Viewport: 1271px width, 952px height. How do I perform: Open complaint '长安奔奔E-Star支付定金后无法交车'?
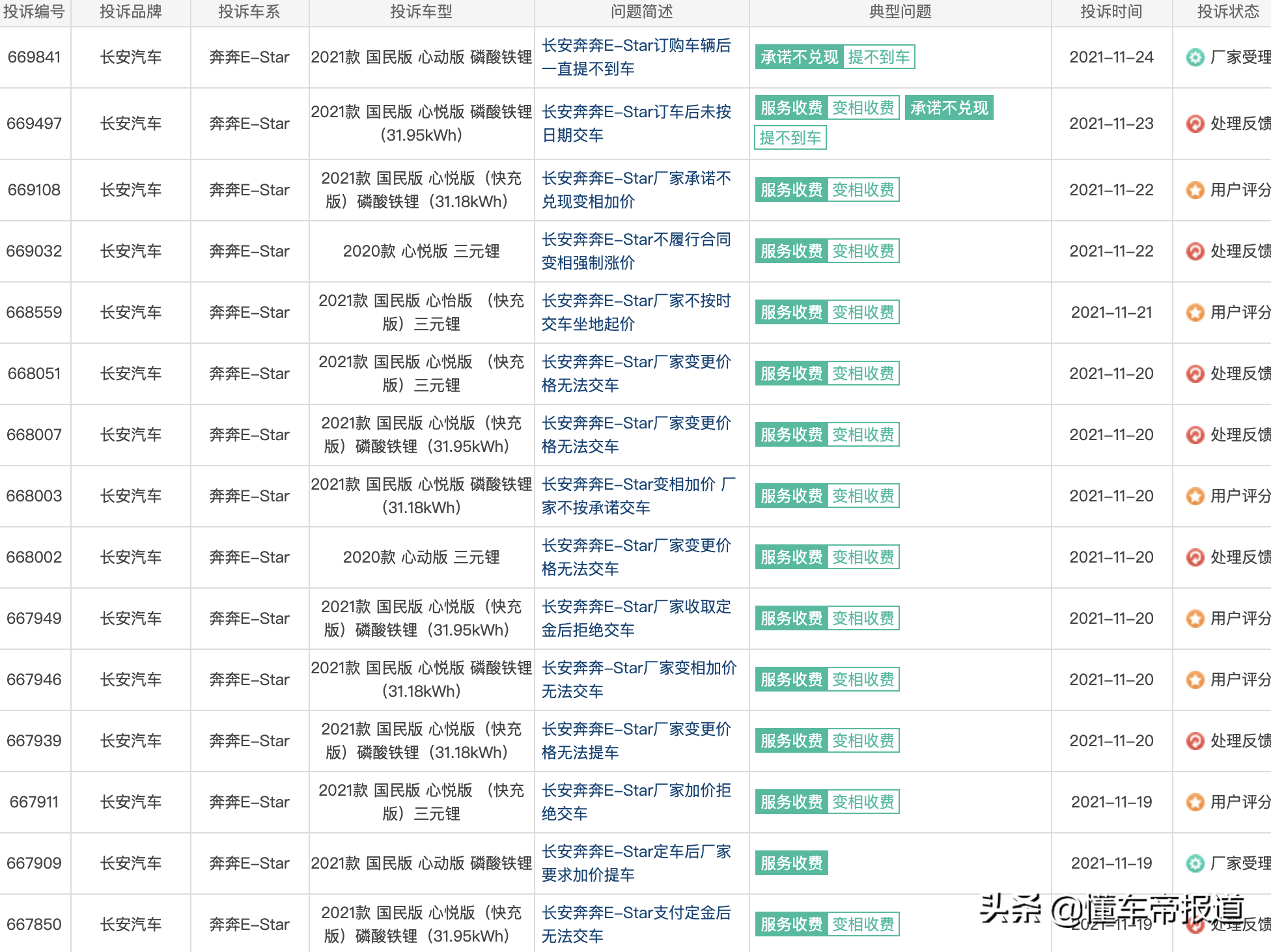[636, 925]
